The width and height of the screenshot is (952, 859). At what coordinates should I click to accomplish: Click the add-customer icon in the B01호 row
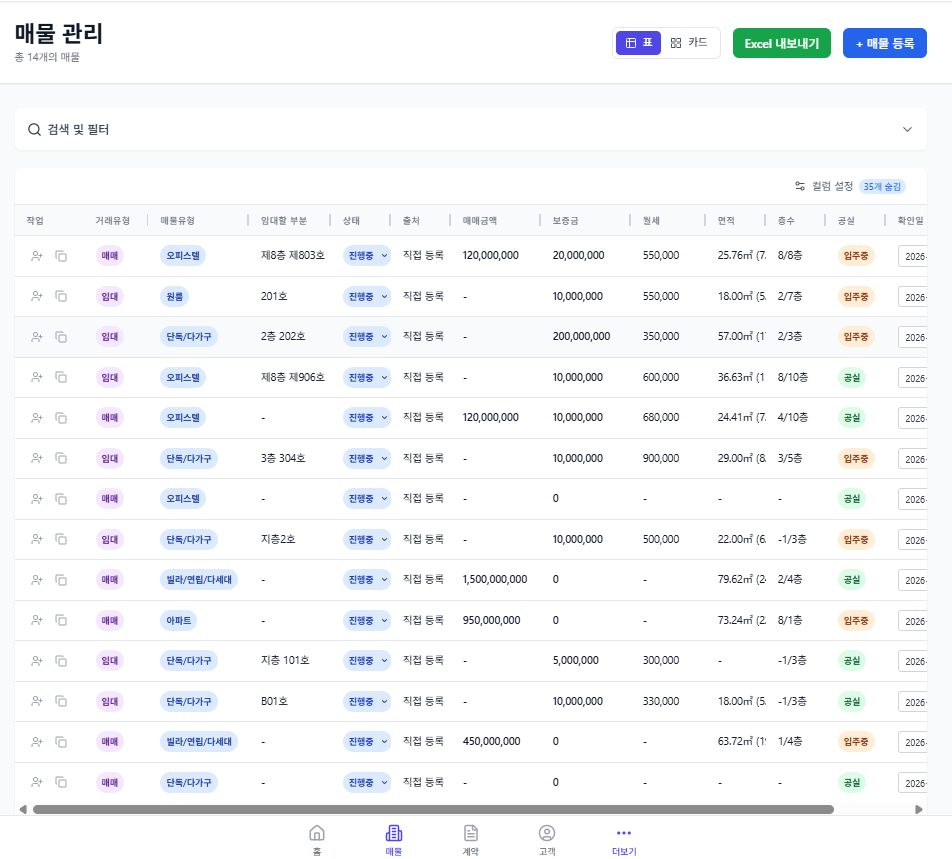coord(37,701)
